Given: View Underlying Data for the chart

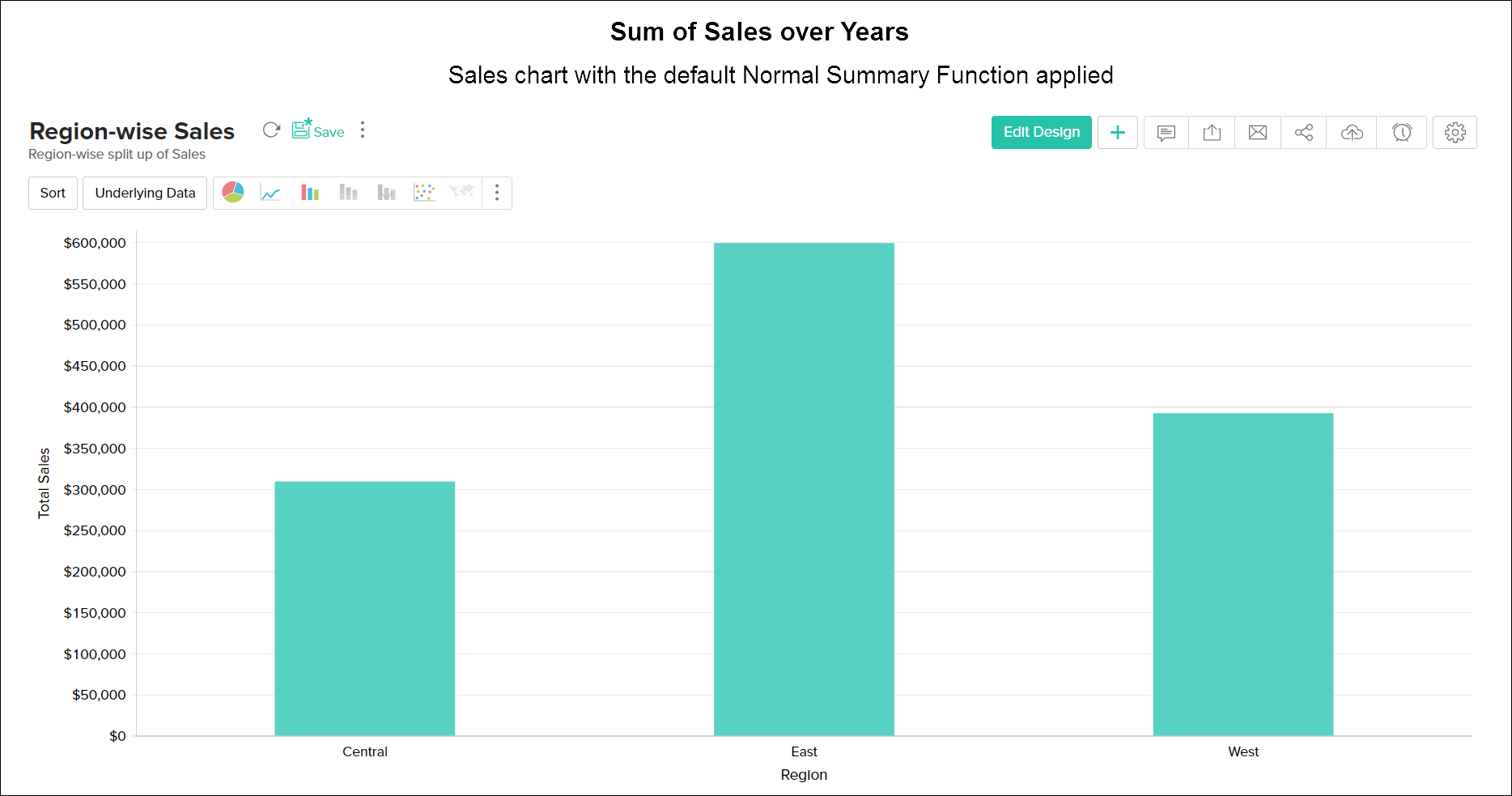Looking at the screenshot, I should tap(144, 193).
